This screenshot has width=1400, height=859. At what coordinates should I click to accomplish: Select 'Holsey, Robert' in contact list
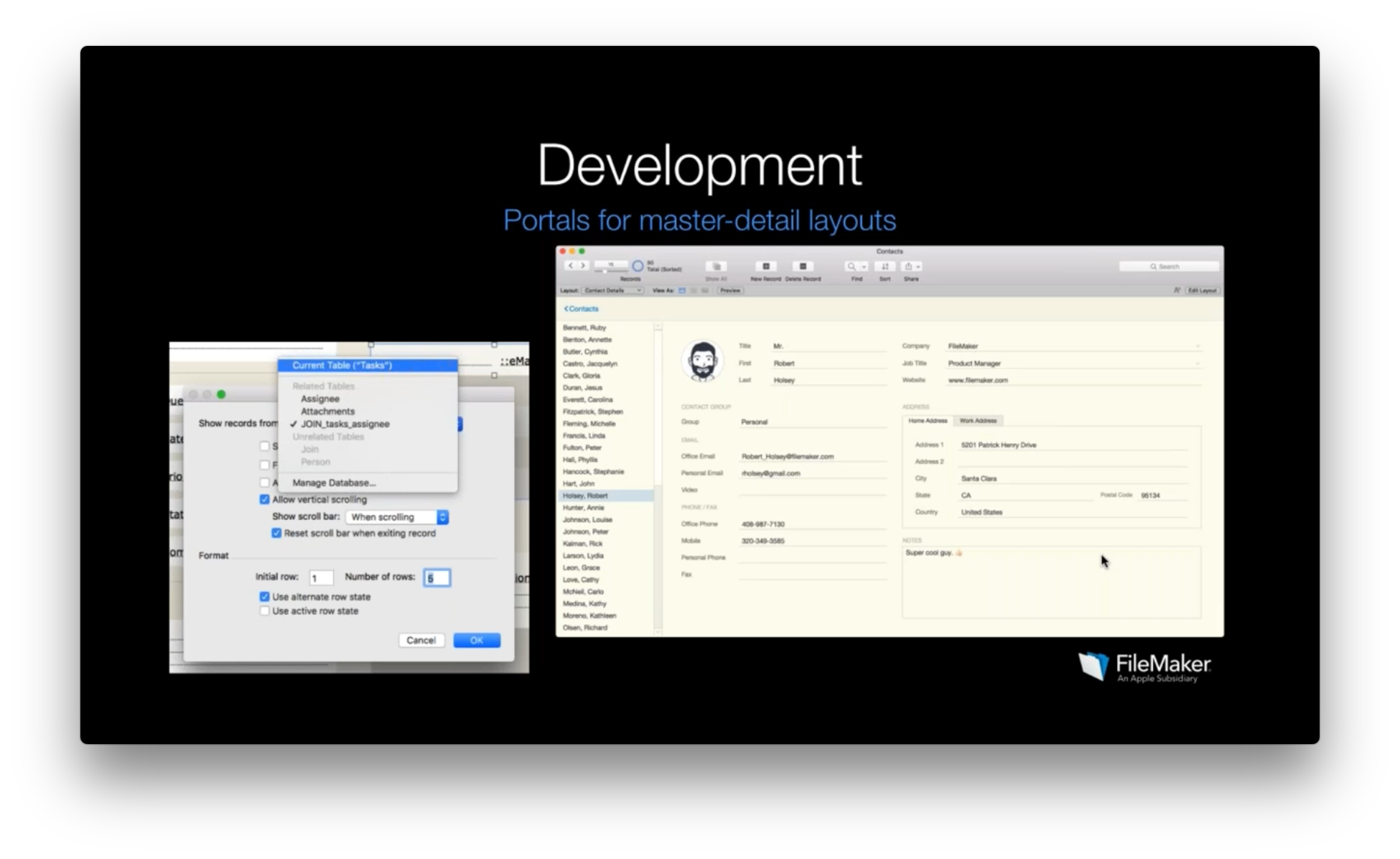606,496
